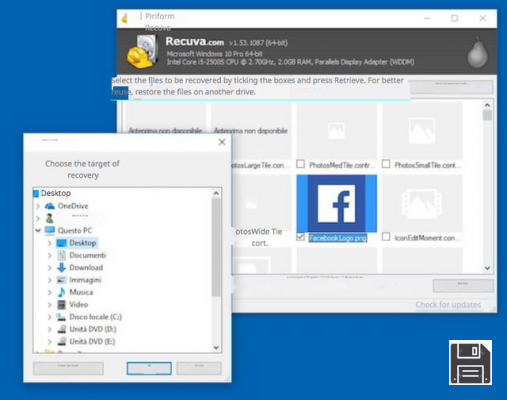
Task: Click the Piriform pear logo
Action: coord(477,52)
